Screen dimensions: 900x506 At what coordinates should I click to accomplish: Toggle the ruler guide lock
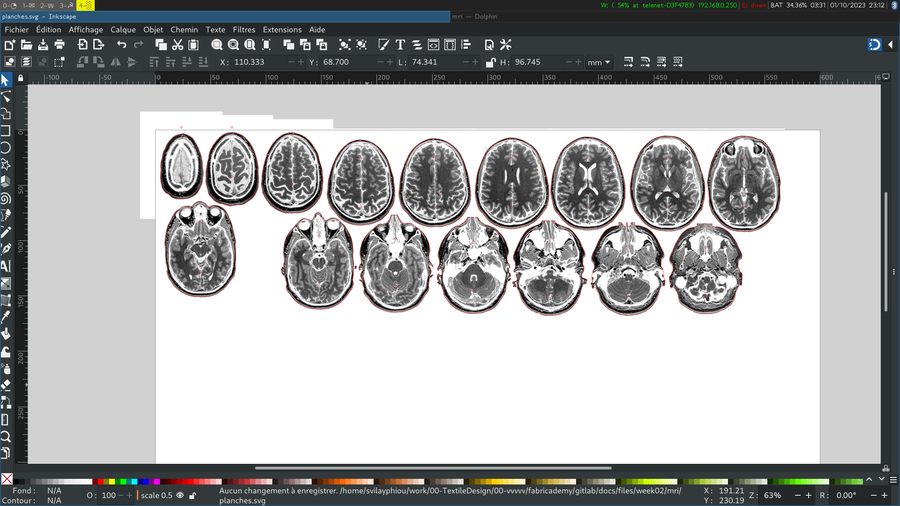(21, 78)
